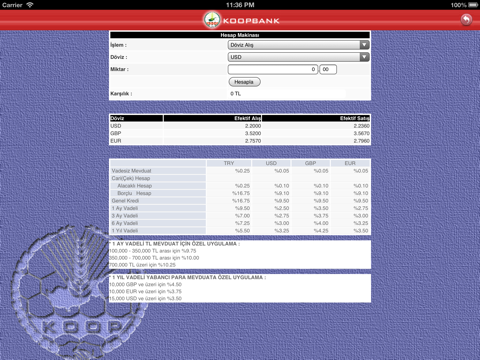Tap the Wi-Fi status icon
480x360 pixels.
pos(30,5)
